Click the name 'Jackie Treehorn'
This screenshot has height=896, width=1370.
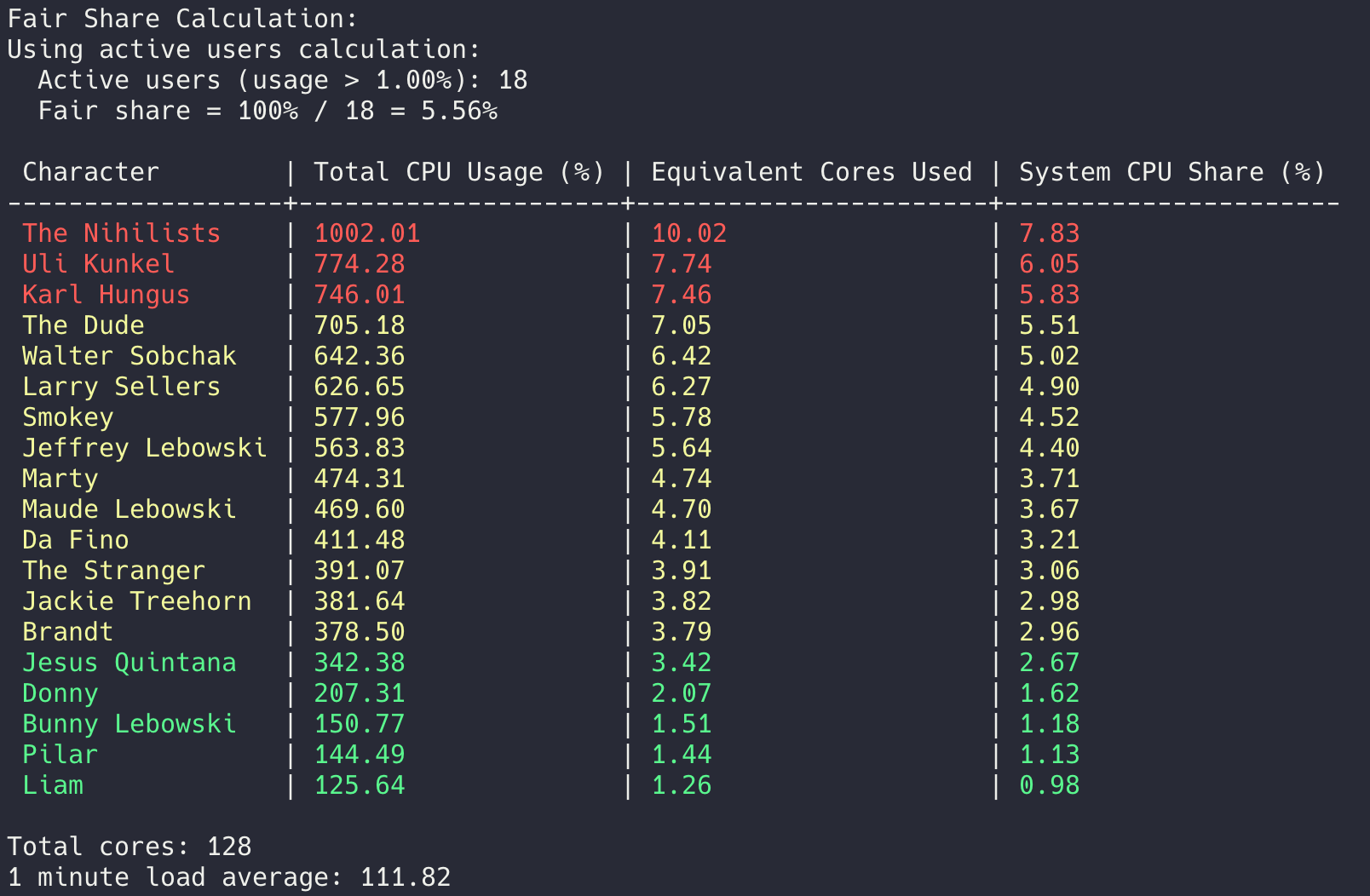tap(137, 601)
